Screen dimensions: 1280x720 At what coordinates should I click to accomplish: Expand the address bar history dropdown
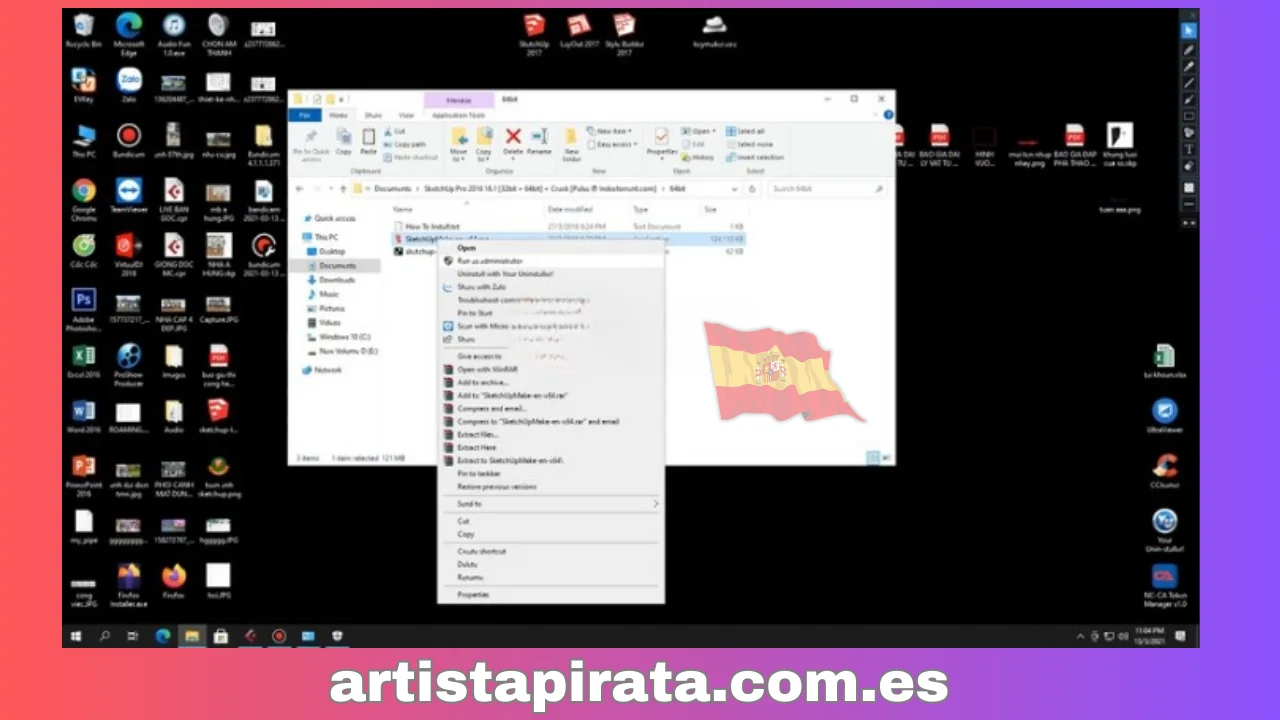pyautogui.click(x=737, y=188)
